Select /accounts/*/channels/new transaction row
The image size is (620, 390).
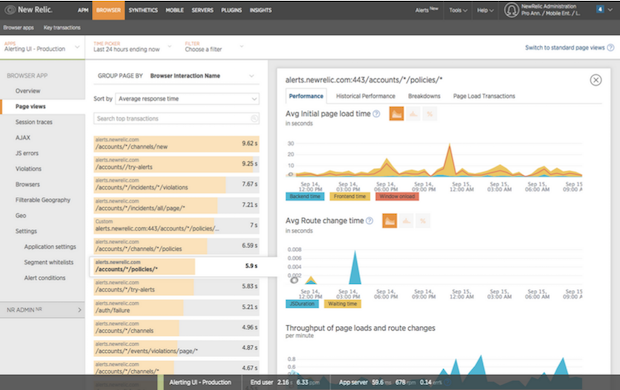(x=176, y=143)
